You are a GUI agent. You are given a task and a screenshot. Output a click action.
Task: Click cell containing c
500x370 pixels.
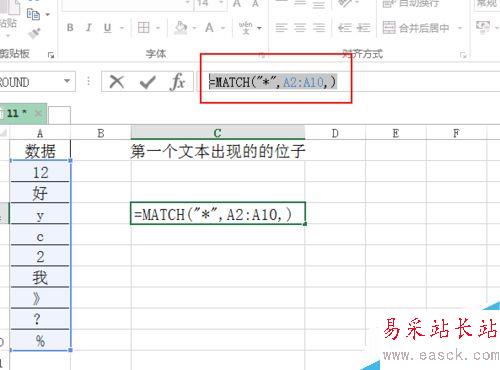pyautogui.click(x=40, y=235)
